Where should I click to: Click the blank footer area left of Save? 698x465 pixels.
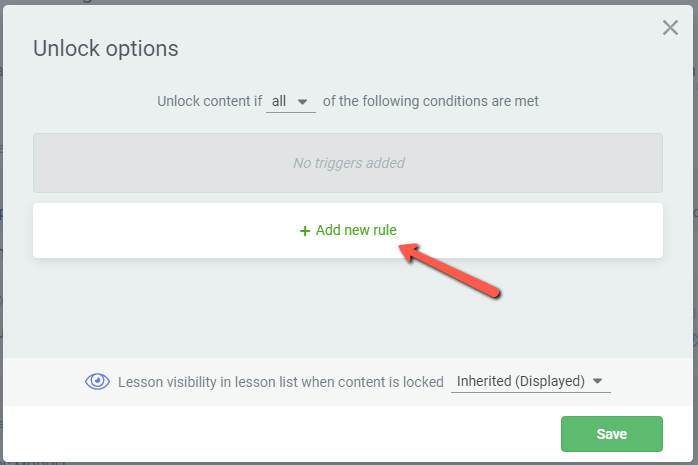point(280,434)
